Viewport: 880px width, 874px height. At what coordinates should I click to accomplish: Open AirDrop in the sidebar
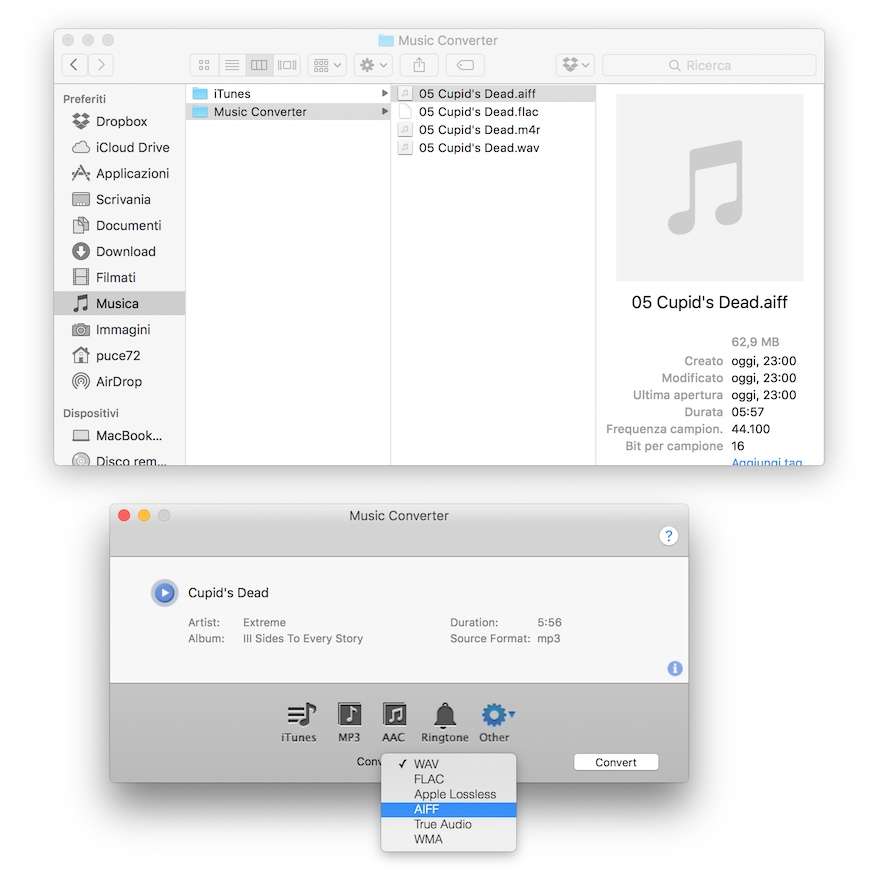point(120,381)
